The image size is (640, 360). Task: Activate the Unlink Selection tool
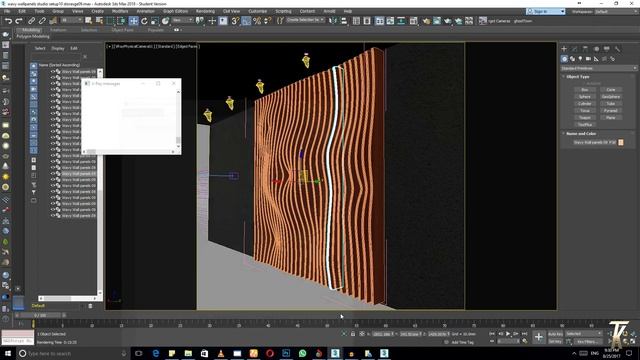click(x=42, y=21)
